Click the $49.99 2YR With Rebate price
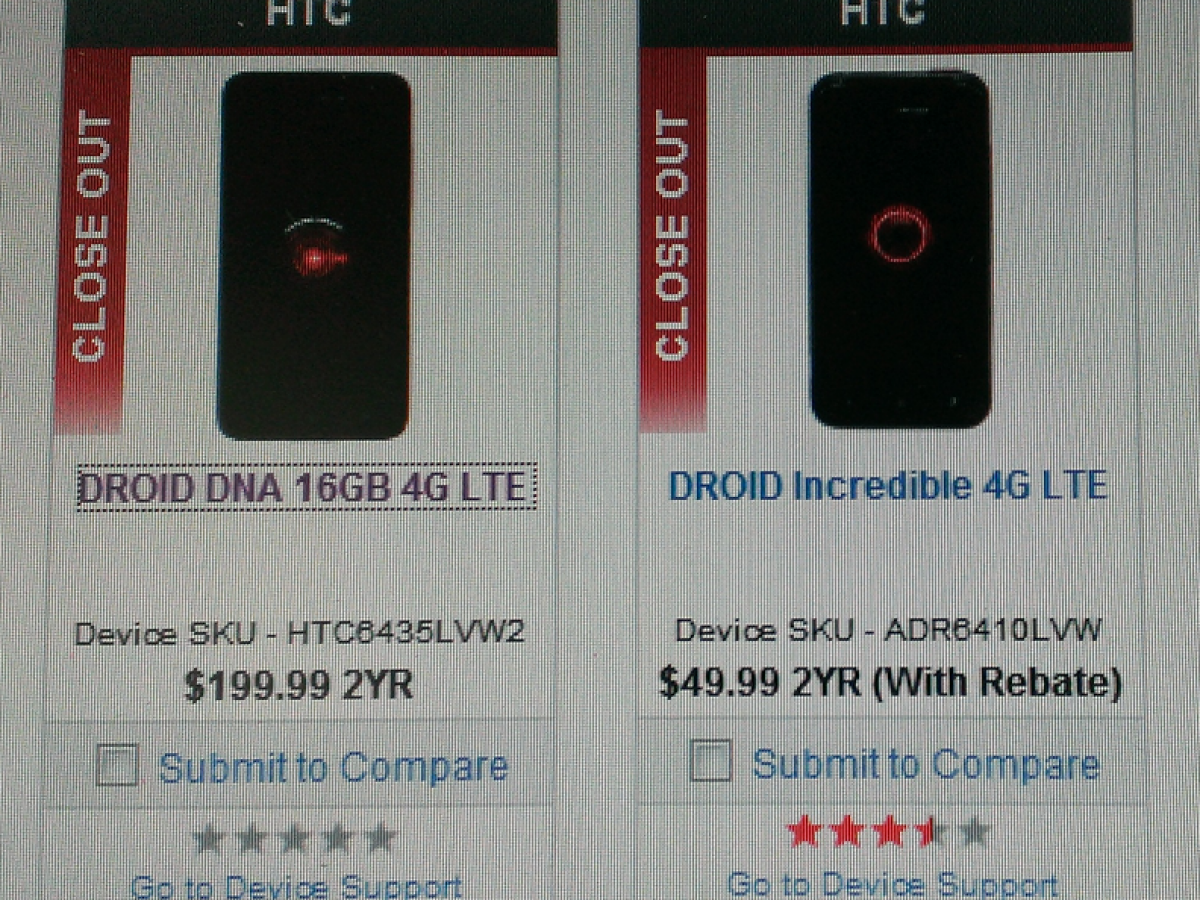 pos(890,682)
